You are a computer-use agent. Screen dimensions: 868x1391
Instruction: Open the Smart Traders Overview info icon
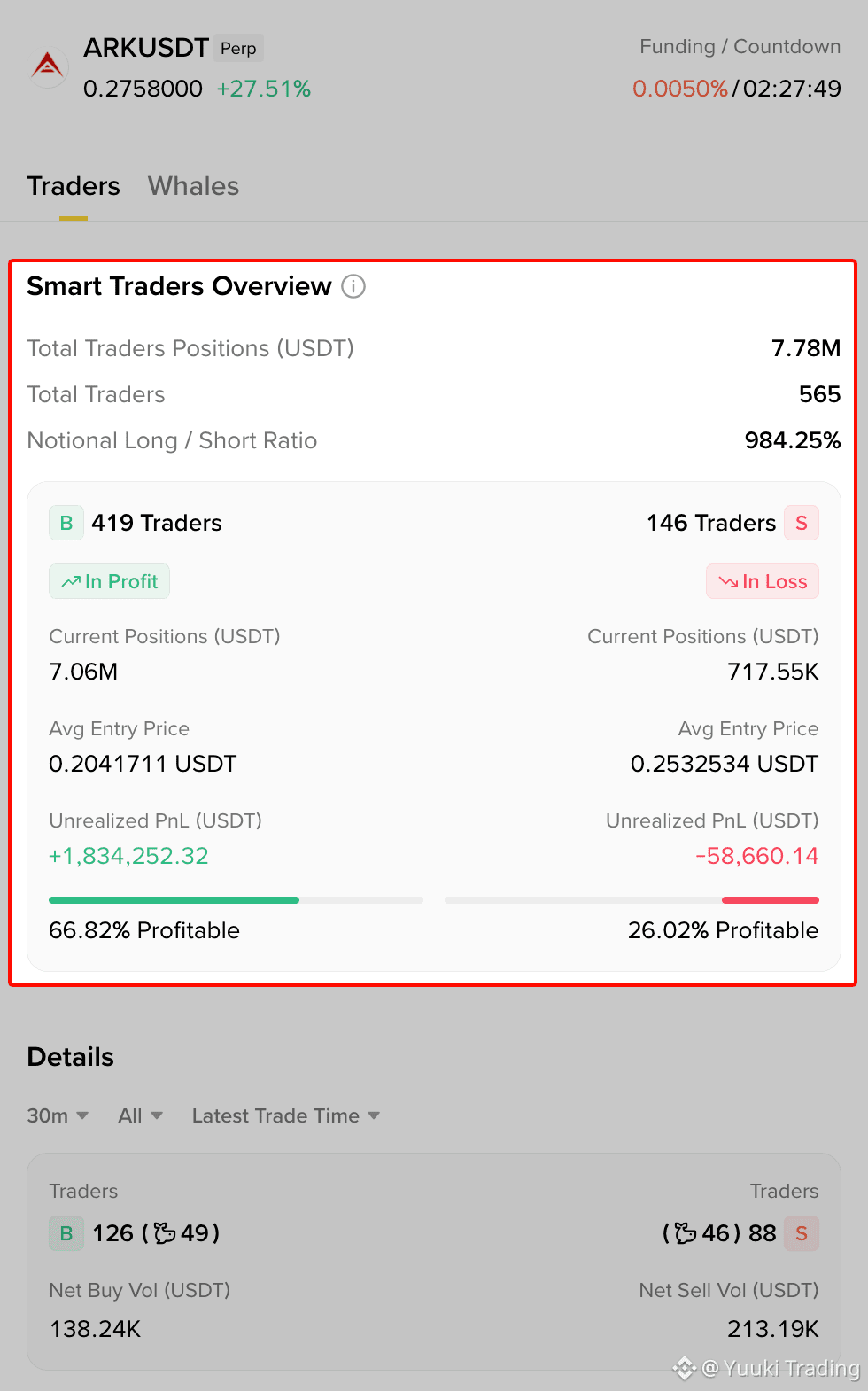(x=353, y=286)
